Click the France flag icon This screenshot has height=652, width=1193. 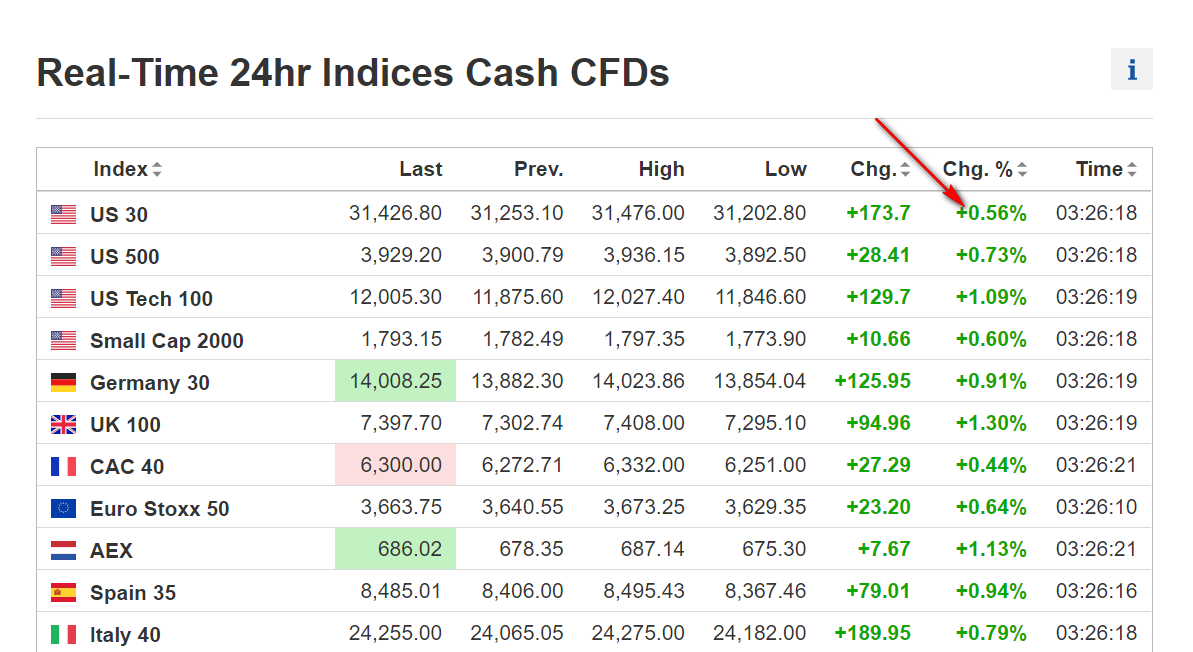pyautogui.click(x=63, y=466)
